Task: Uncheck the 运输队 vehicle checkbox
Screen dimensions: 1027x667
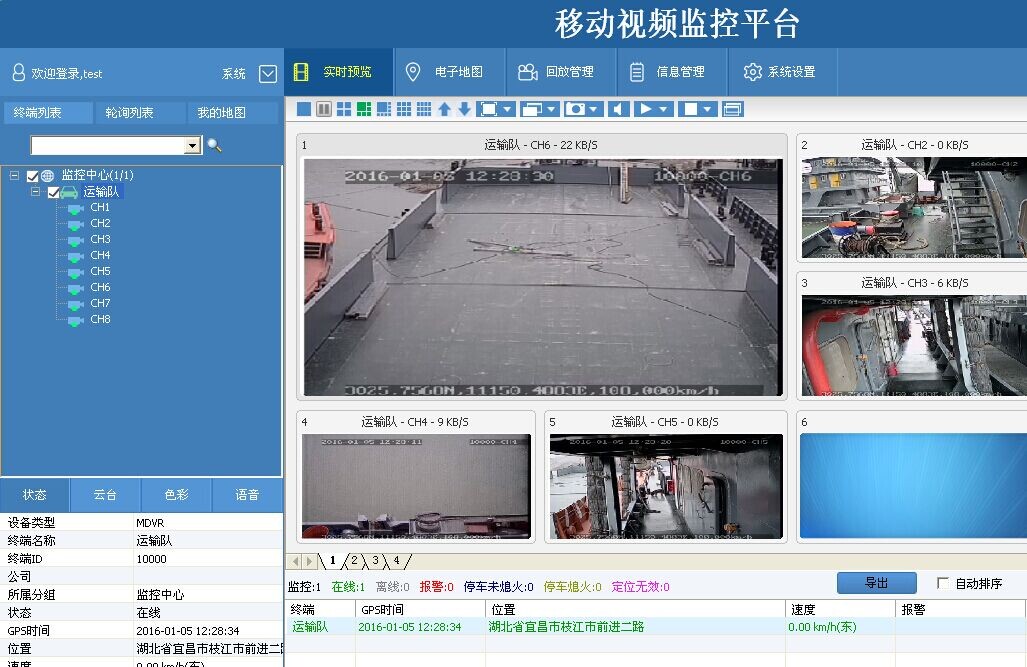Action: point(54,192)
